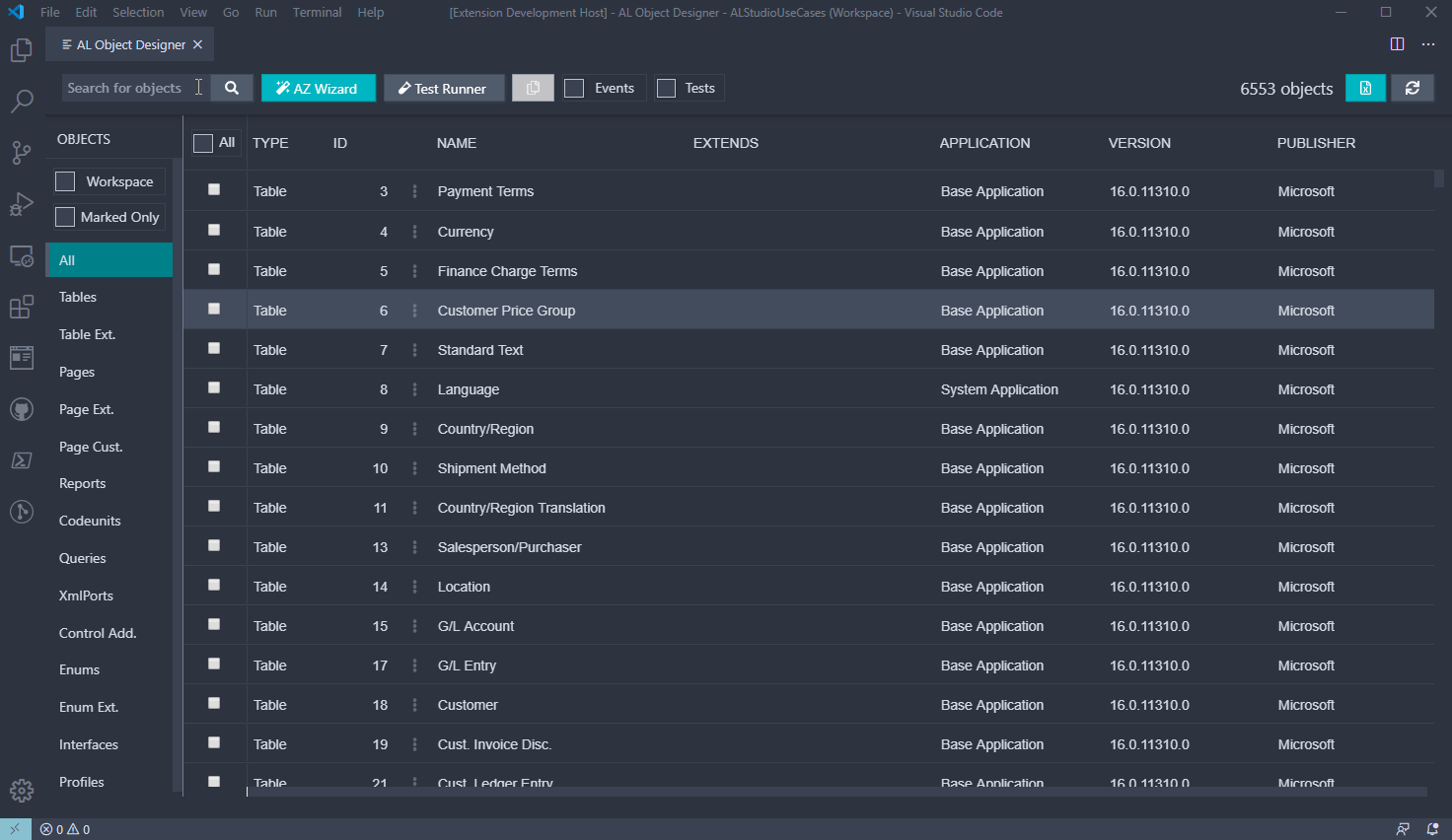The image size is (1452, 840).
Task: Open the Terminal menu
Action: coord(317,12)
